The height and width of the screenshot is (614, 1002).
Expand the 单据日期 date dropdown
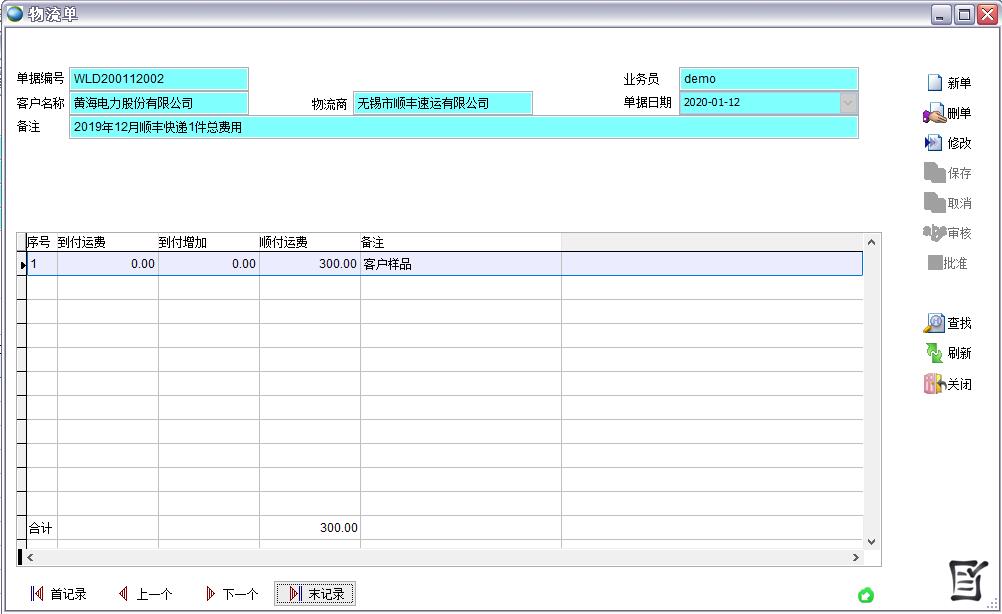tap(848, 103)
